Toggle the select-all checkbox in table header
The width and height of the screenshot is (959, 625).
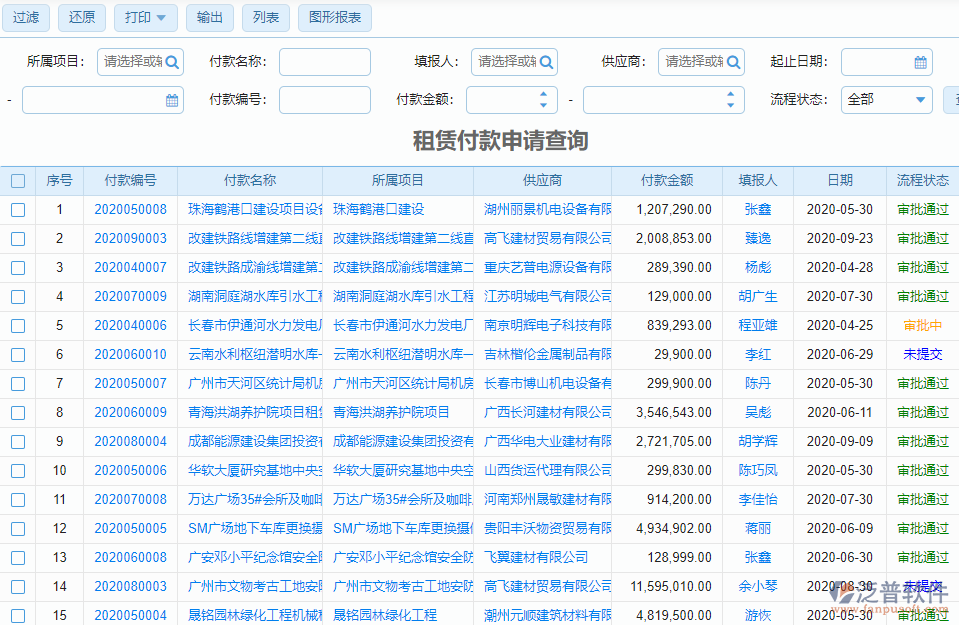coord(17,179)
